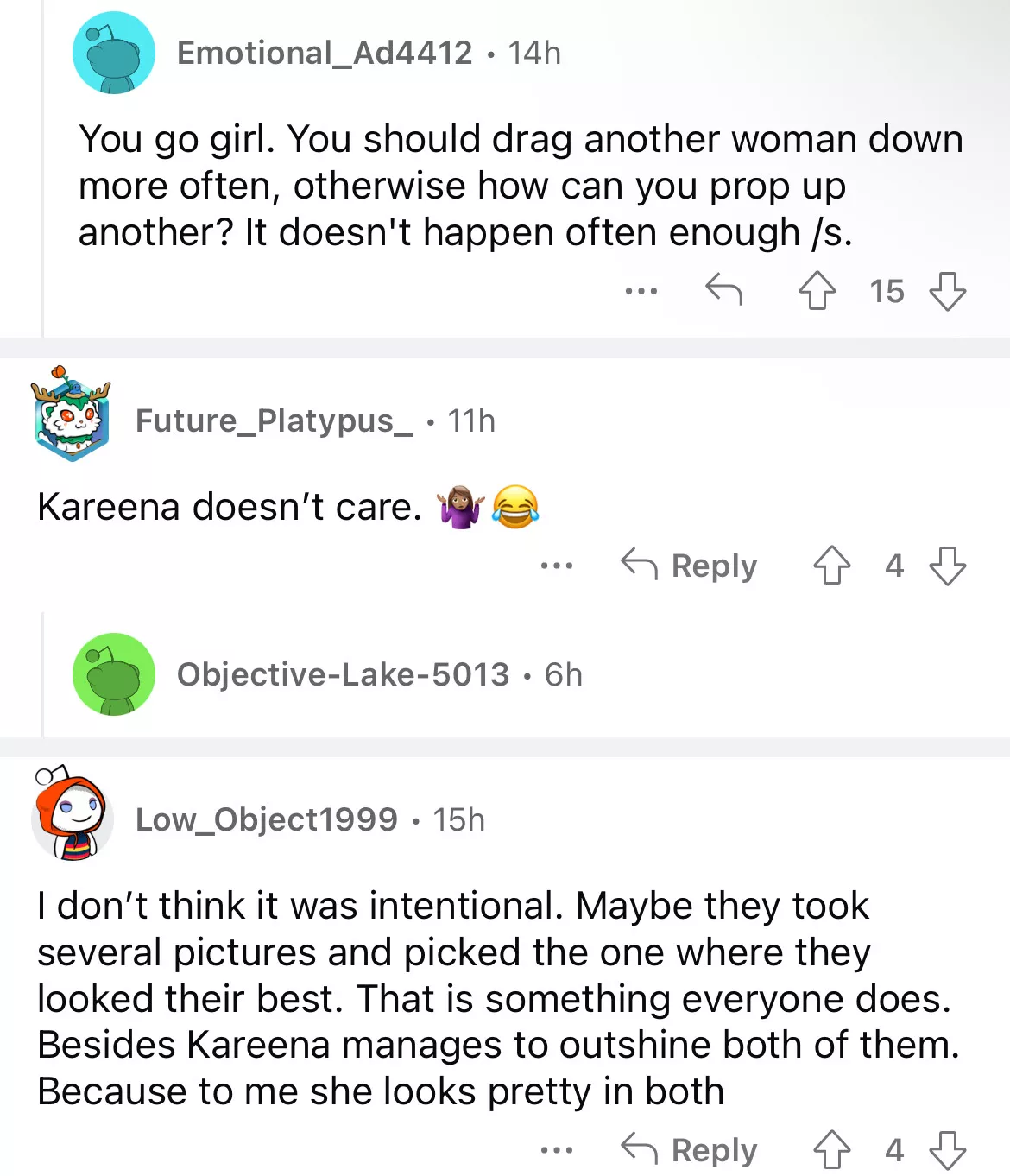Screen dimensions: 1010x1176
Task: Open Low_Object1999 username link
Action: (x=267, y=819)
